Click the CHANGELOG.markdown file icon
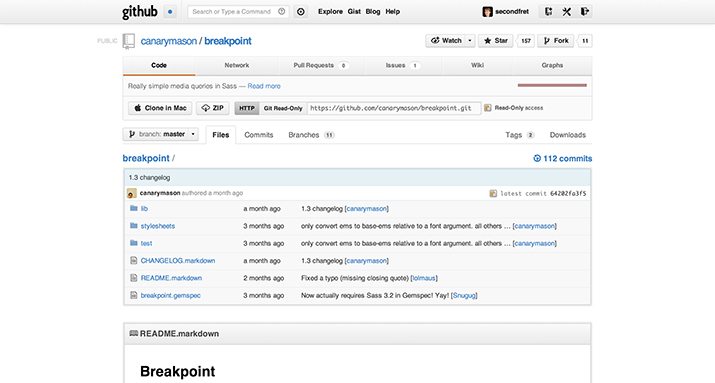 click(134, 260)
